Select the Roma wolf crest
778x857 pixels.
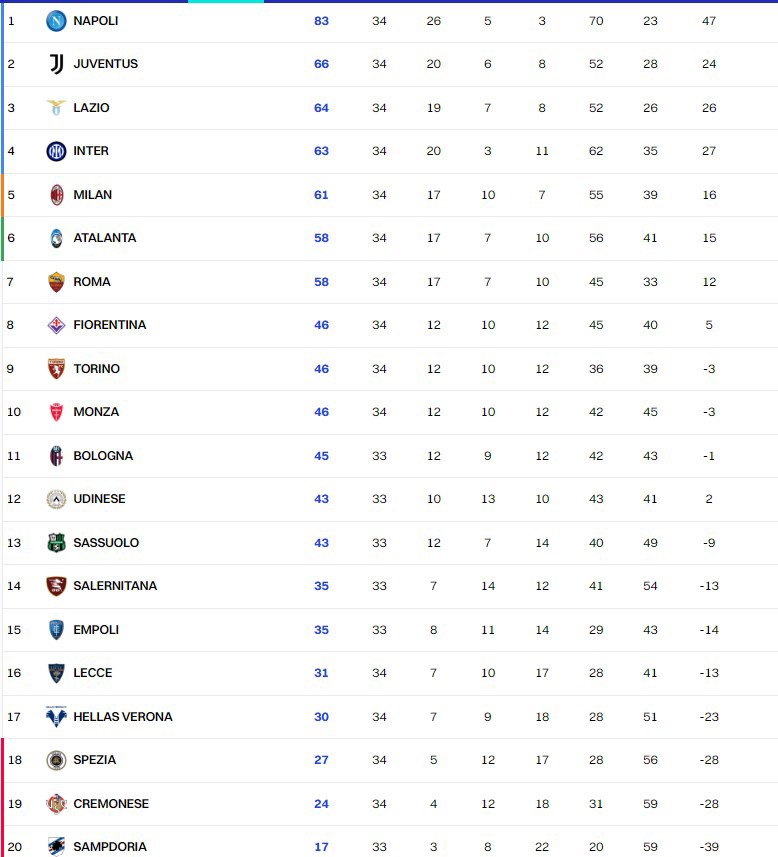click(x=56, y=282)
